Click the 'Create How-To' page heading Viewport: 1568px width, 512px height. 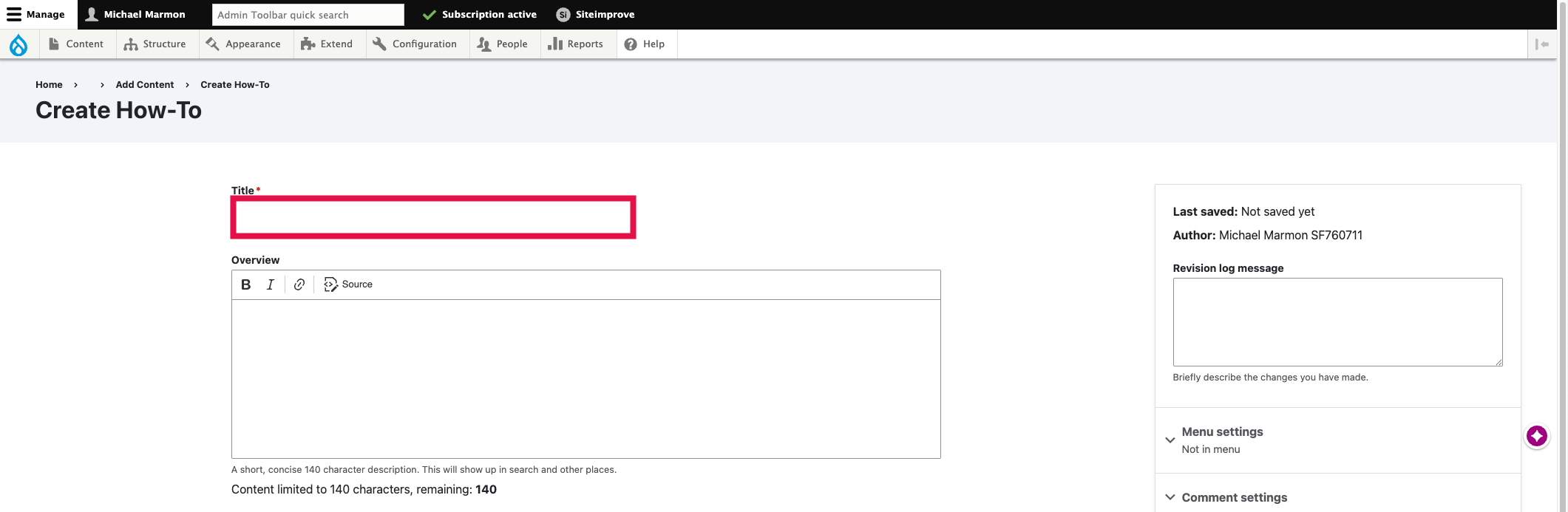coord(118,110)
